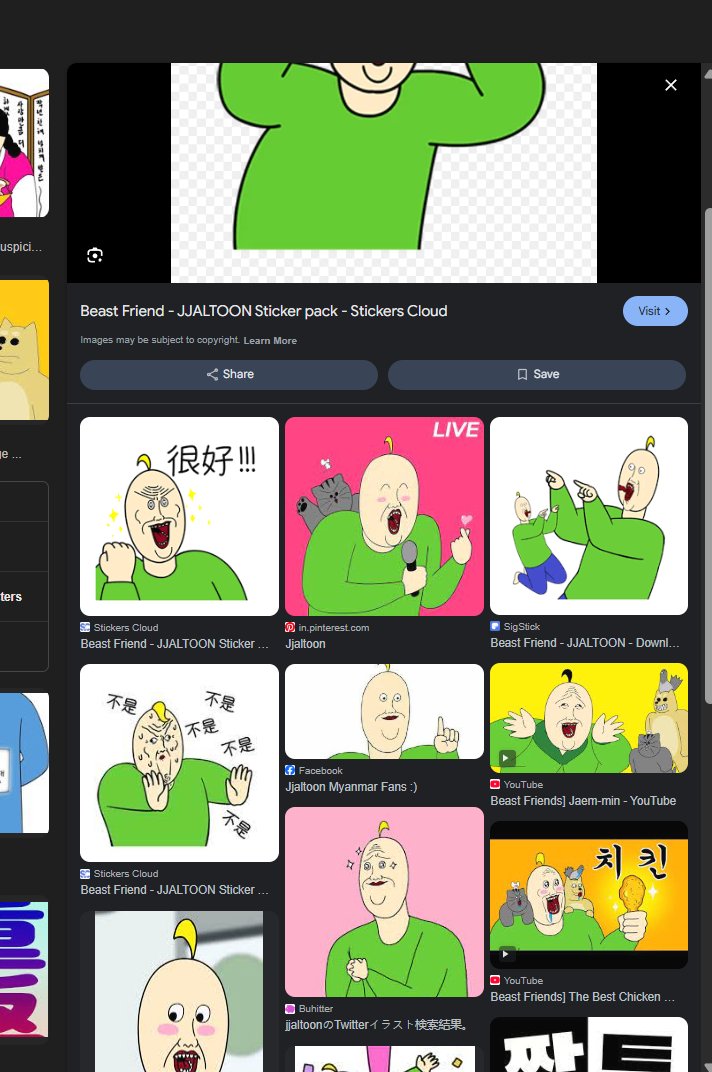
Task: Click the 'SigStick' source label
Action: pos(522,626)
